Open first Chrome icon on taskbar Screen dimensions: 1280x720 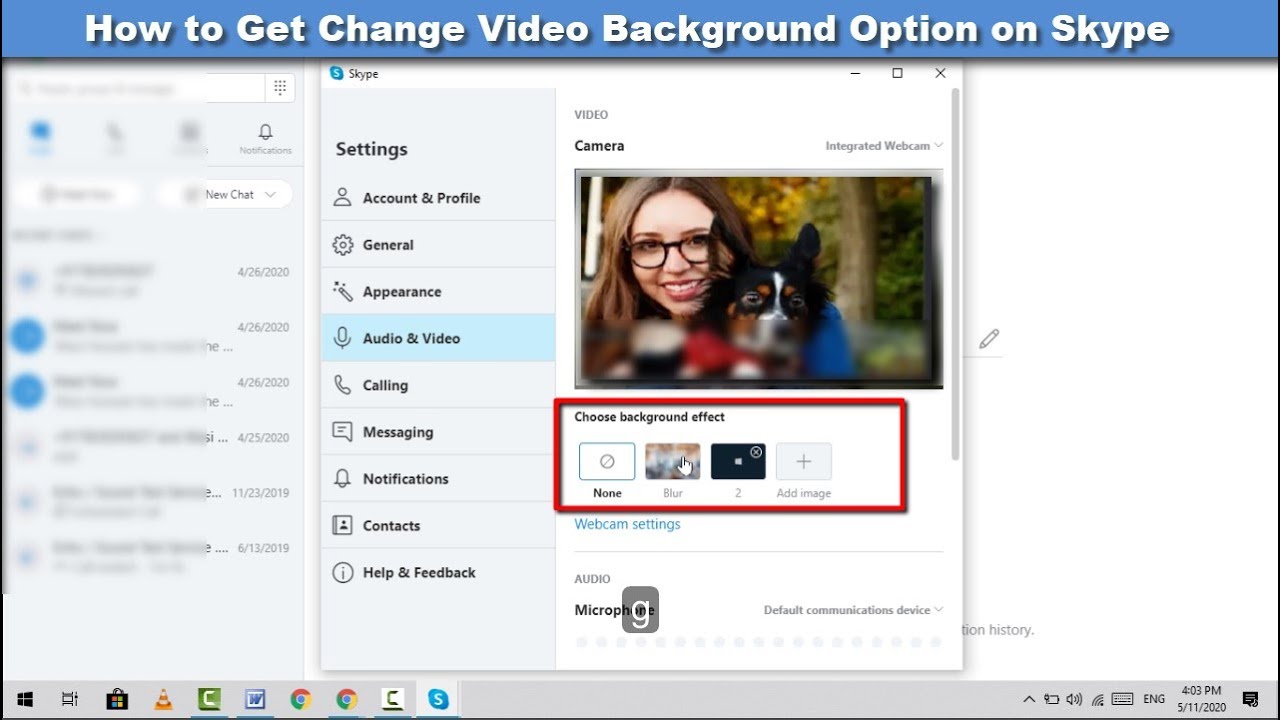tap(301, 700)
